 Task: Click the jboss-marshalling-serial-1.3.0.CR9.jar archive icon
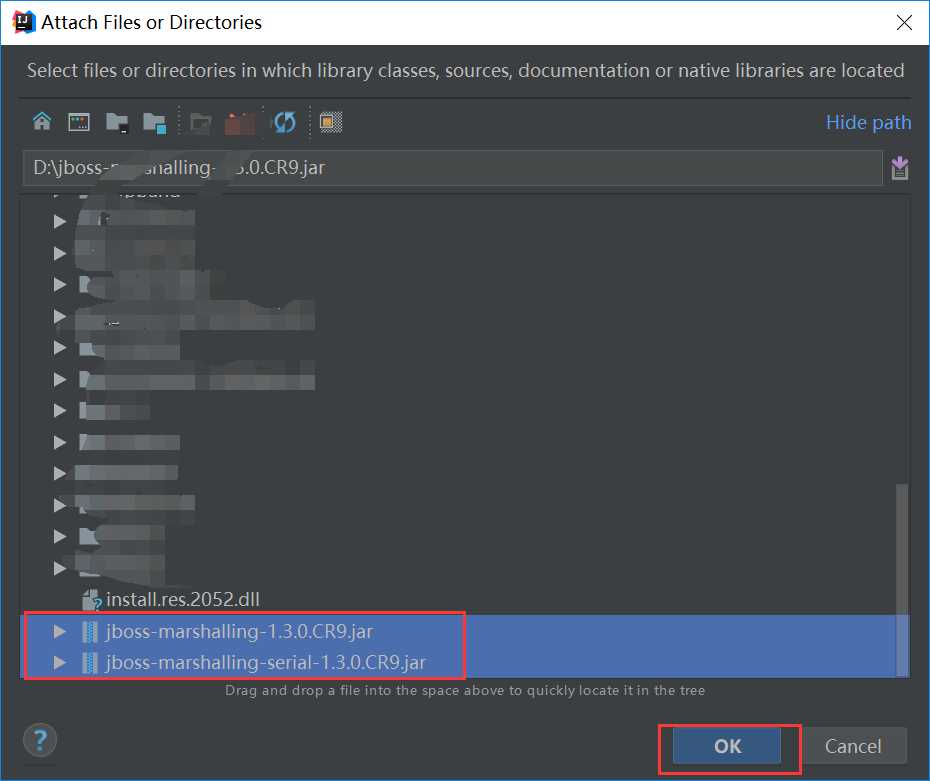(x=90, y=662)
